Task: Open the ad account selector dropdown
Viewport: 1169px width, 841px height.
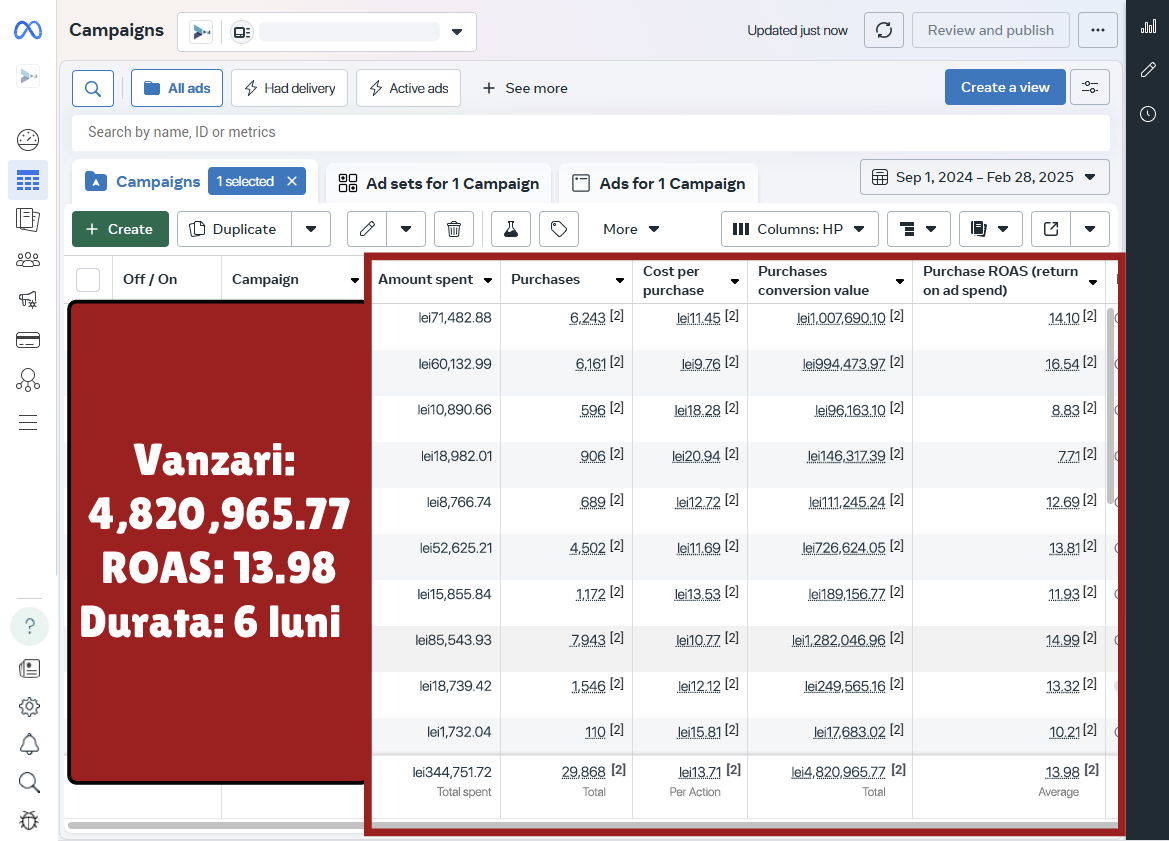Action: 327,31
